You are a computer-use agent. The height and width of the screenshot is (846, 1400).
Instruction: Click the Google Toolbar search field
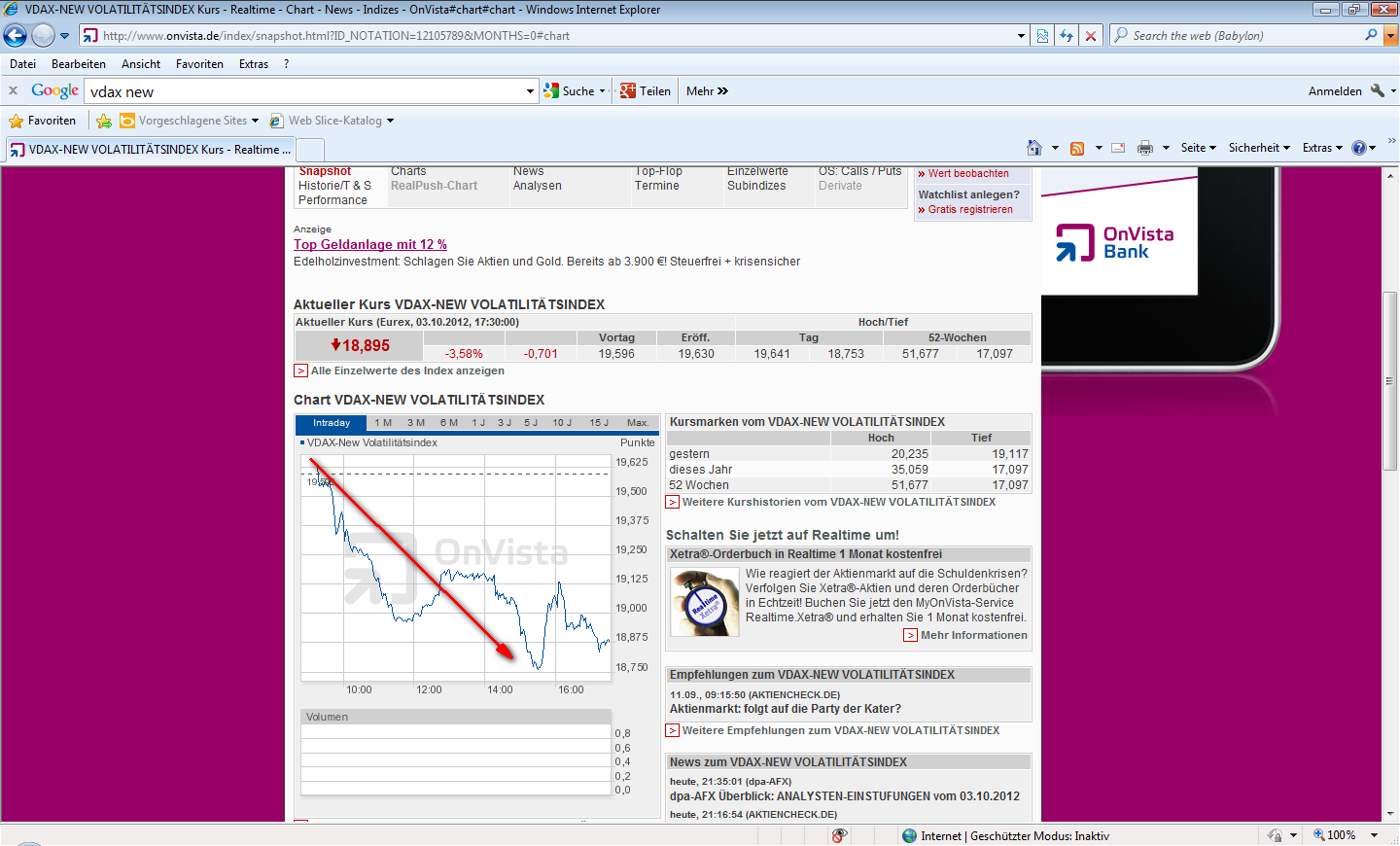click(304, 91)
